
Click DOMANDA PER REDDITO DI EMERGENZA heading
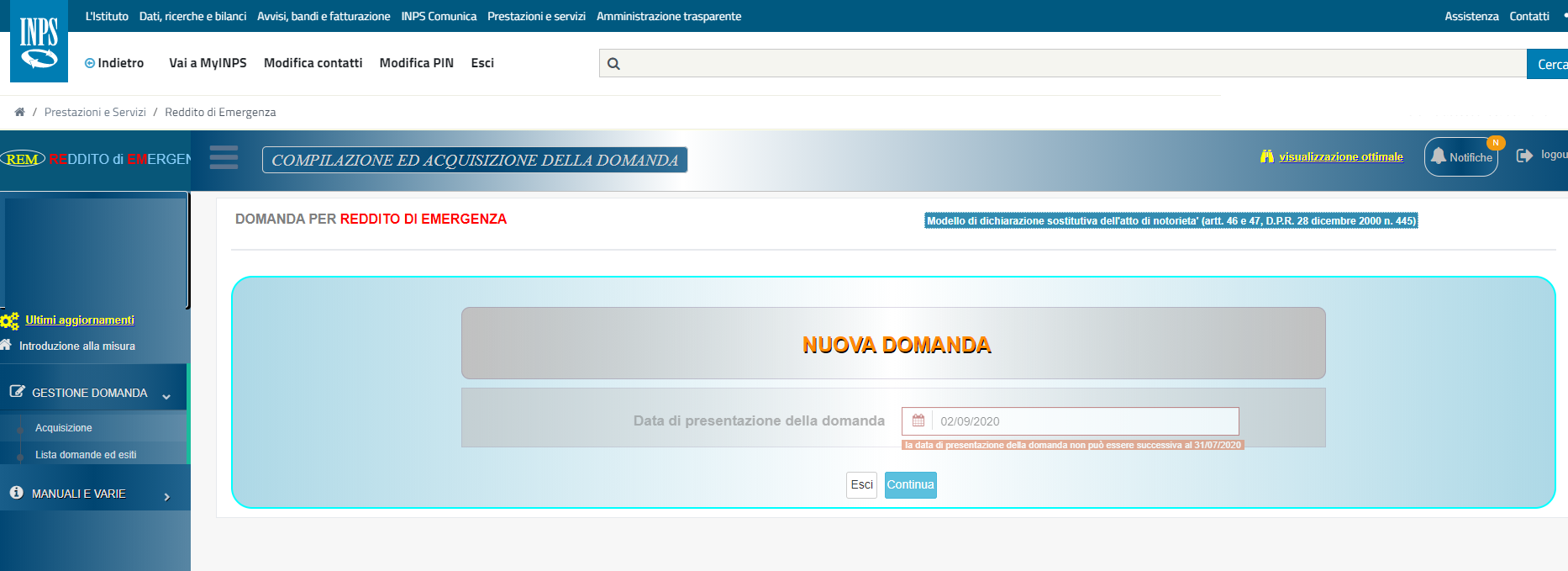pyautogui.click(x=371, y=219)
